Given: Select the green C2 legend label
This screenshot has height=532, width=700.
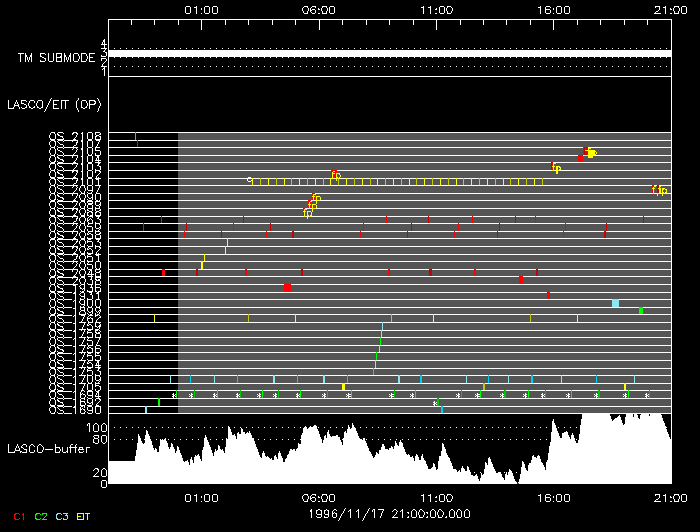Looking at the screenshot, I should [x=41, y=516].
